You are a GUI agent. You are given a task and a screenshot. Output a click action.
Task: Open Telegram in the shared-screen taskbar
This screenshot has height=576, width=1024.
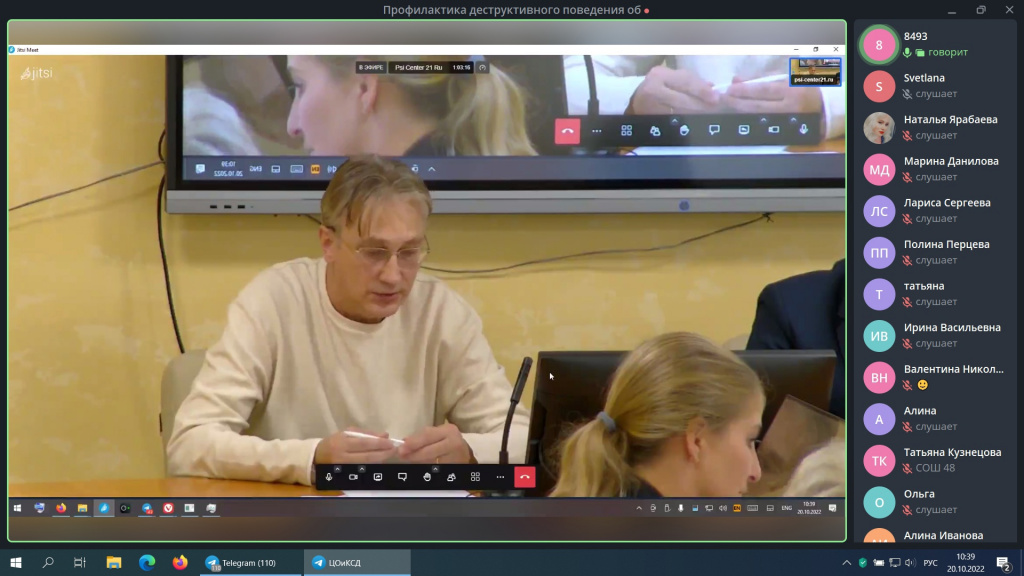coord(147,508)
